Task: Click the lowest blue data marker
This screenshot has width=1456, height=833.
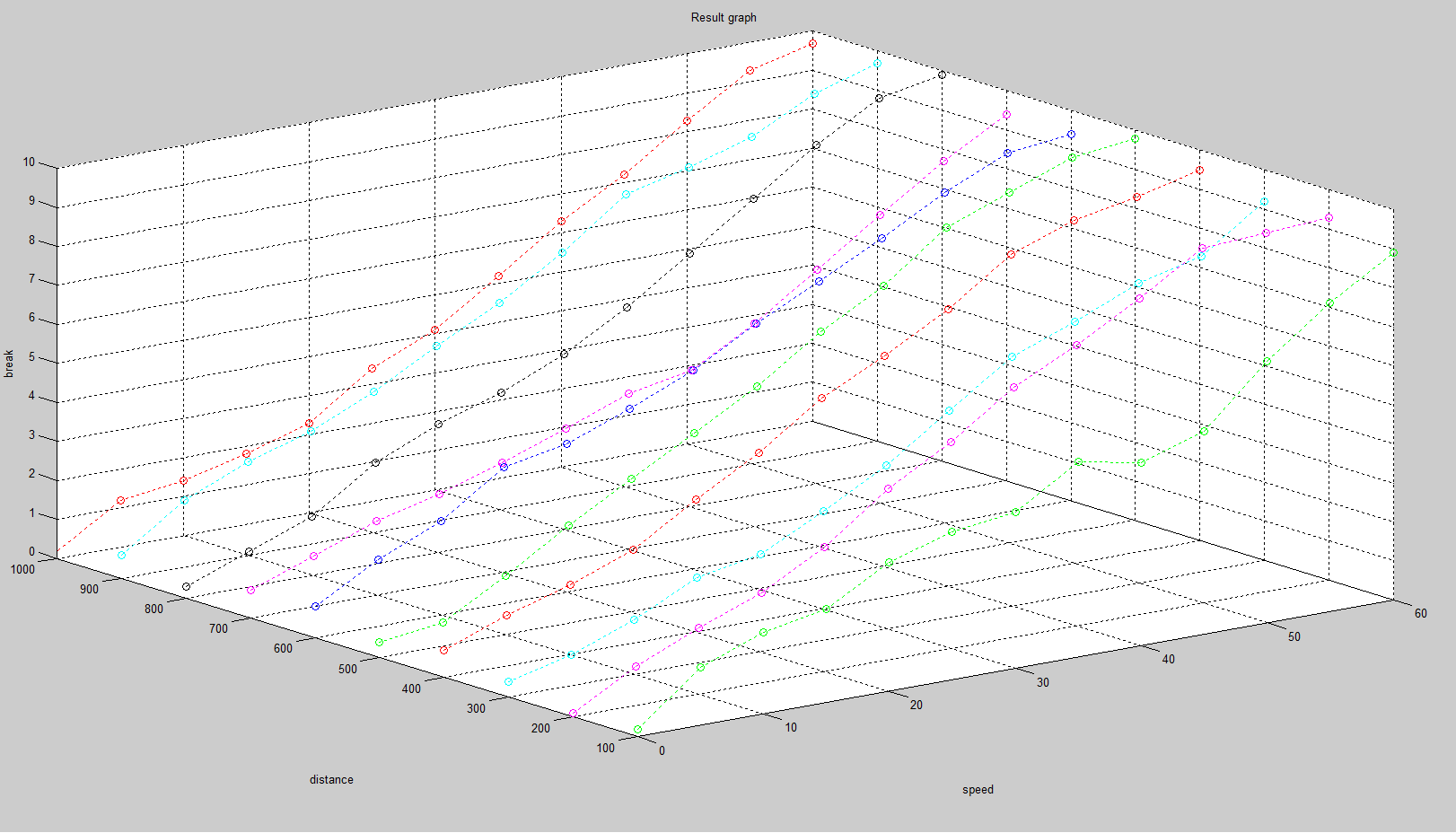Action: (x=315, y=607)
